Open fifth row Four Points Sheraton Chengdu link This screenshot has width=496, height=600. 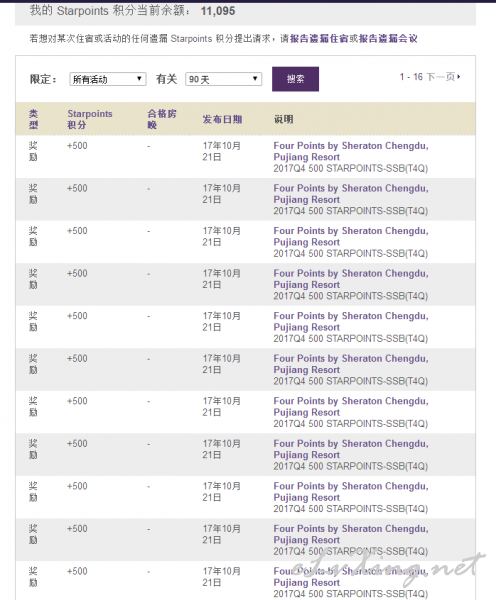point(351,321)
